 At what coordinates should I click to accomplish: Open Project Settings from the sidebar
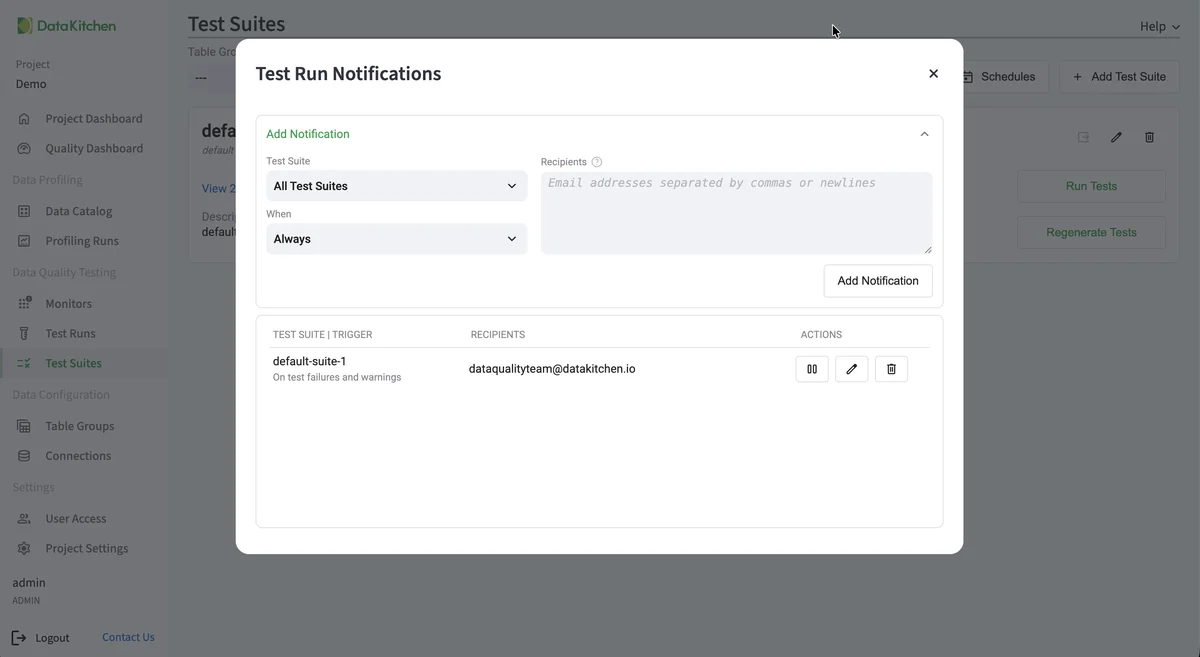85,547
